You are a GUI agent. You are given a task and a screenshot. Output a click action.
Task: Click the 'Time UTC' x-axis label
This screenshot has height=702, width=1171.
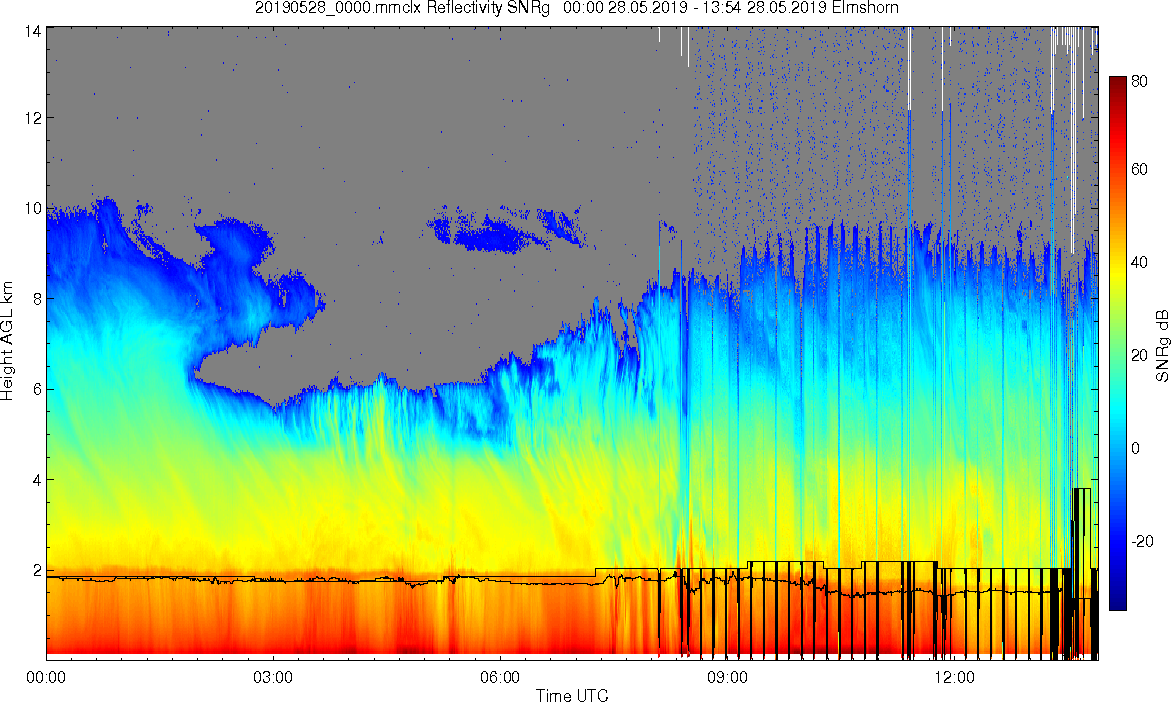pyautogui.click(x=572, y=695)
